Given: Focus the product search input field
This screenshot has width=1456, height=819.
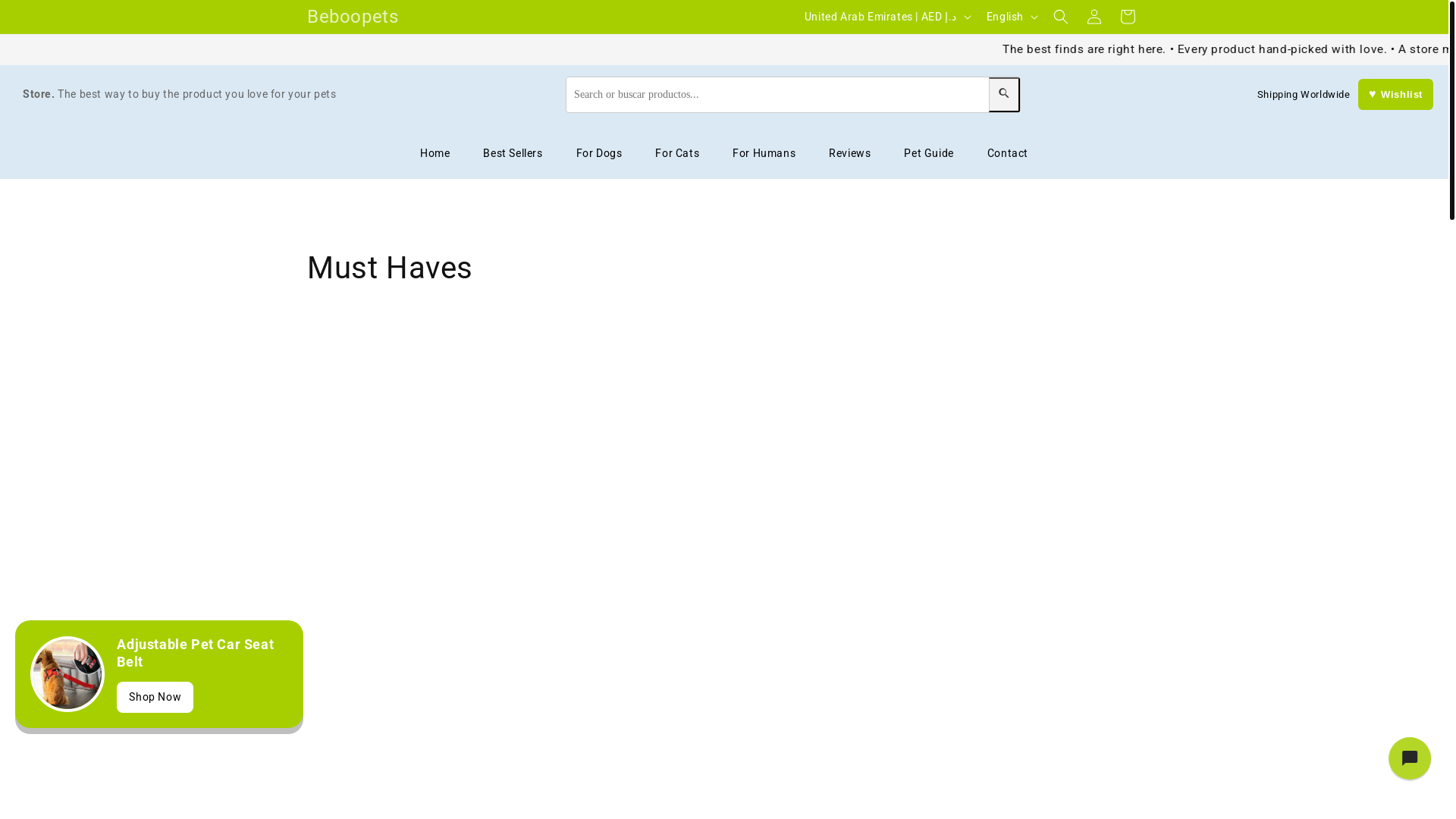Looking at the screenshot, I should pyautogui.click(x=777, y=95).
